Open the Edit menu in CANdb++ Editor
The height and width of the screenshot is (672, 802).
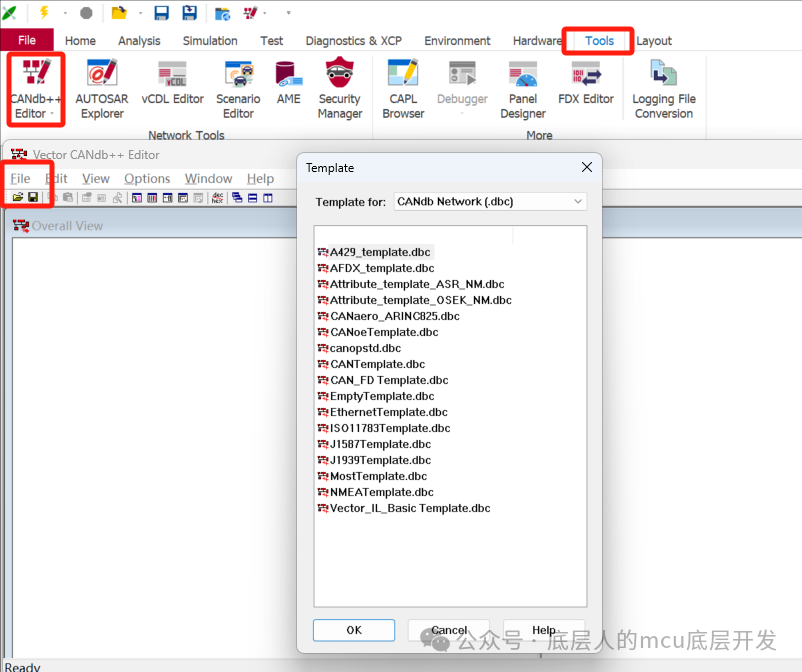[x=57, y=178]
